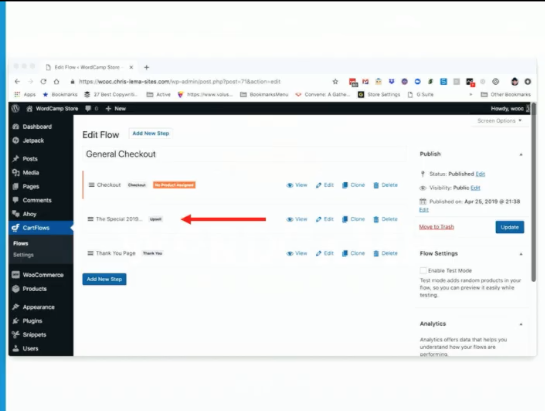Click the WordPress logo icon
Image resolution: width=545 pixels, height=411 pixels.
tap(16, 108)
